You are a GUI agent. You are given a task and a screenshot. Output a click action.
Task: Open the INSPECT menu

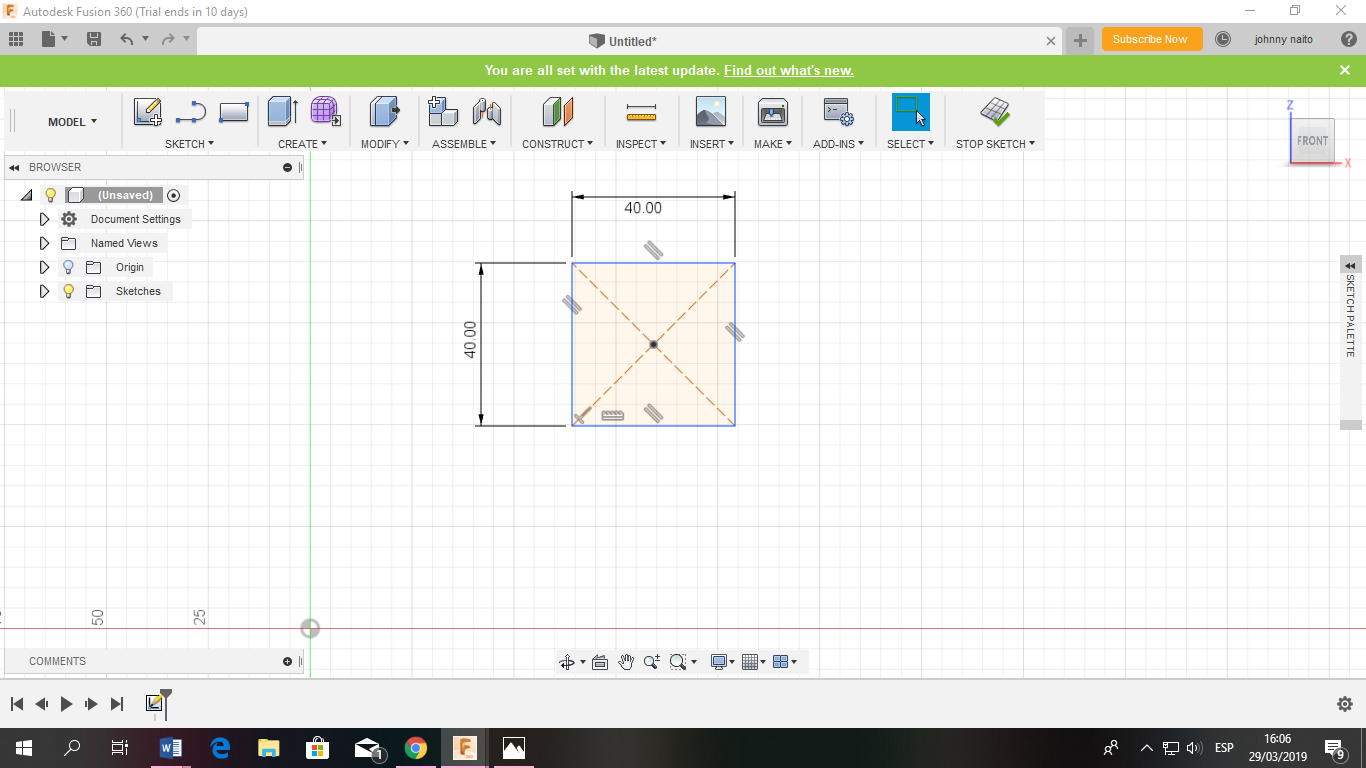(x=641, y=144)
